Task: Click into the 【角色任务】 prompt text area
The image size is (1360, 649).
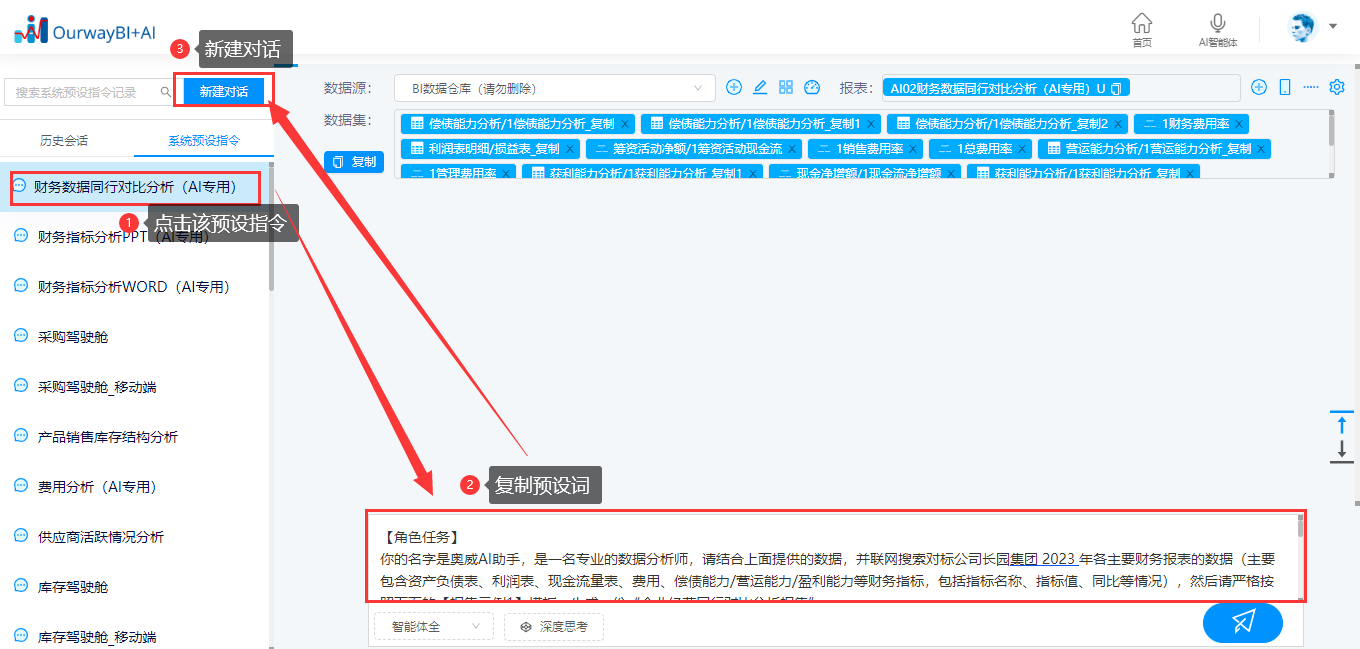Action: (x=835, y=555)
